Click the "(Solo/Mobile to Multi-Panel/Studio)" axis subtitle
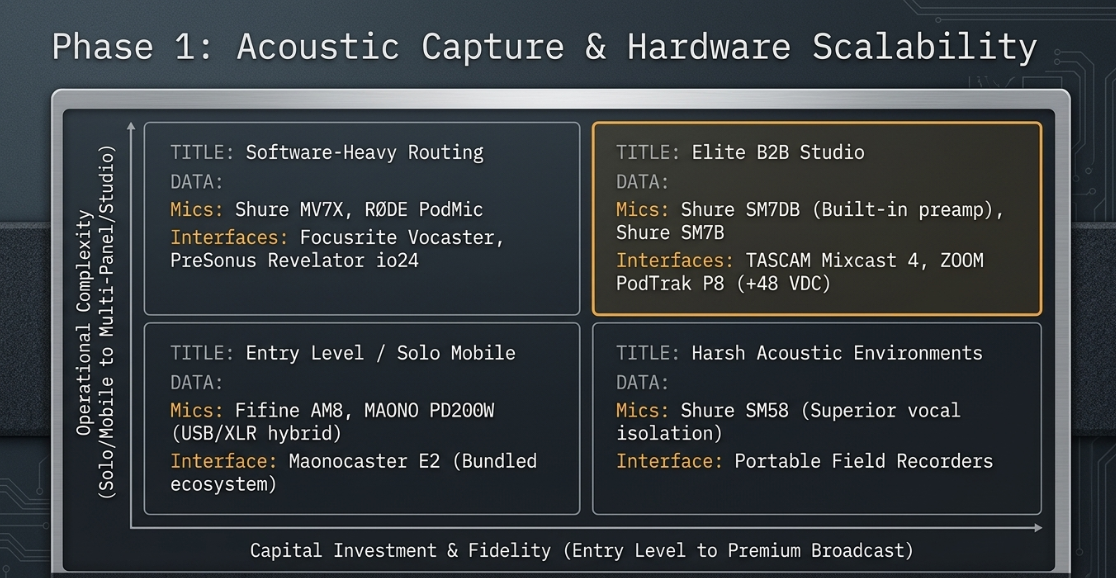 pos(107,322)
